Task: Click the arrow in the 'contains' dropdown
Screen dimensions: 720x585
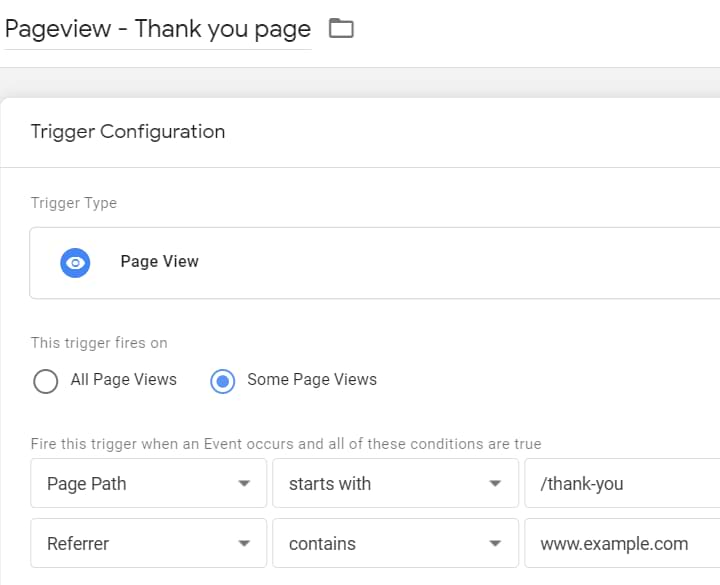Action: pyautogui.click(x=495, y=544)
